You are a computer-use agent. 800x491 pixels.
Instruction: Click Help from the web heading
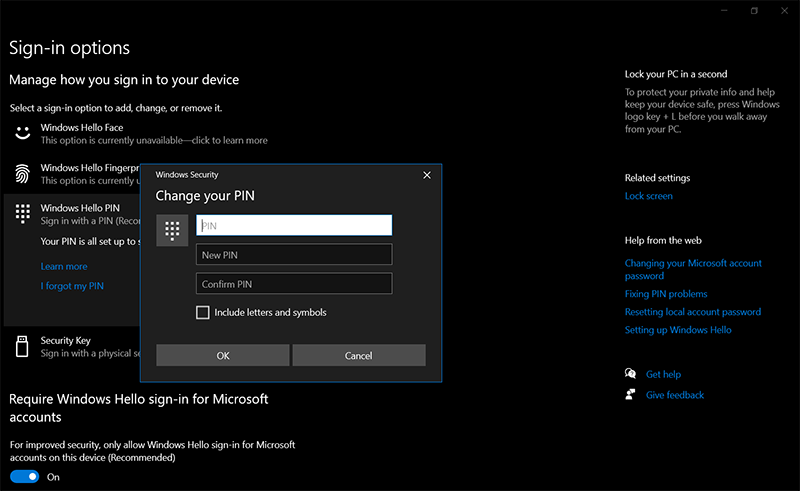pos(663,240)
